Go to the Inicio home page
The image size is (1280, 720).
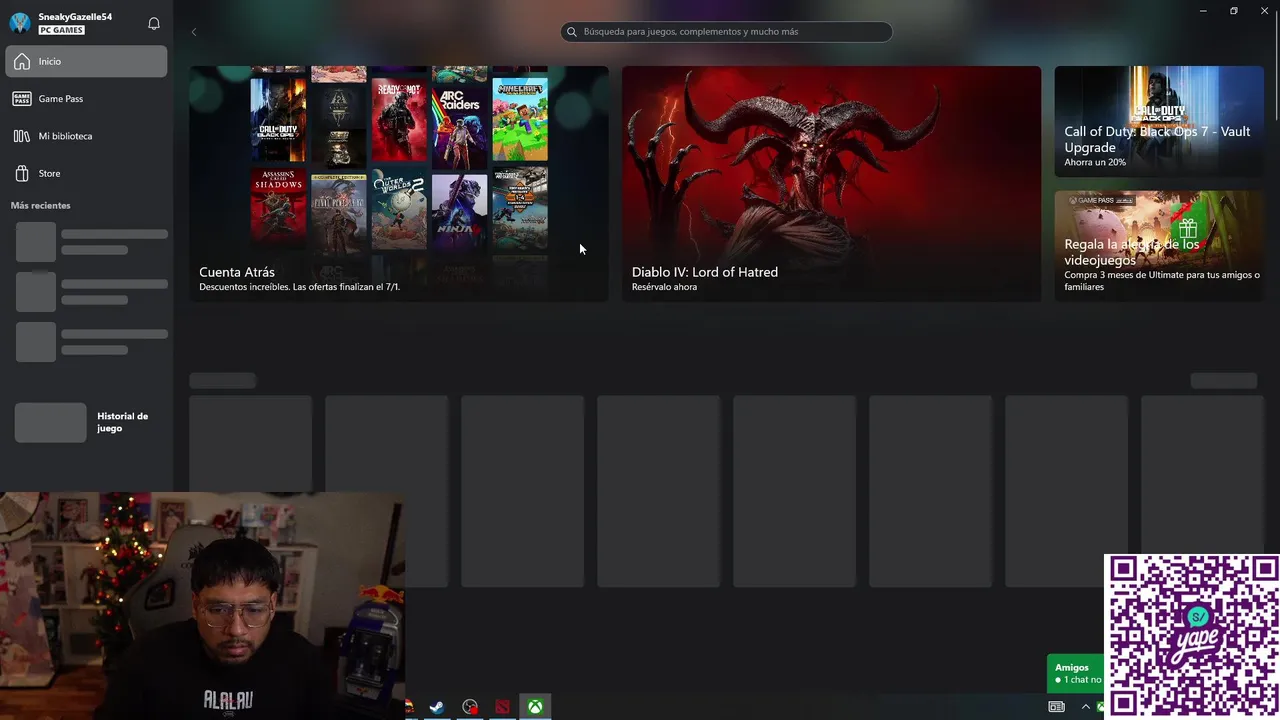click(86, 61)
